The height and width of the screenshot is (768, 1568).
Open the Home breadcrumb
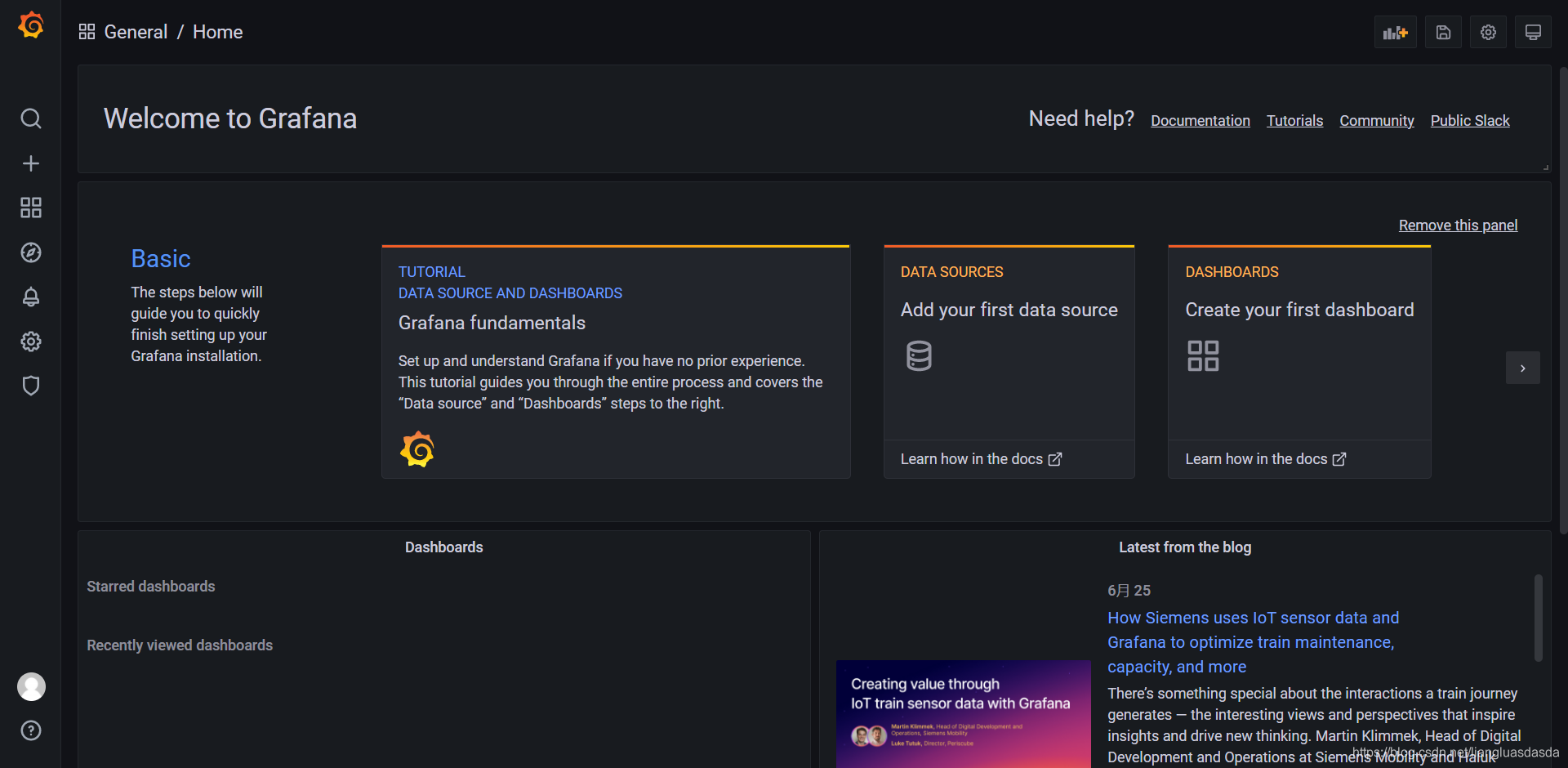click(x=218, y=32)
